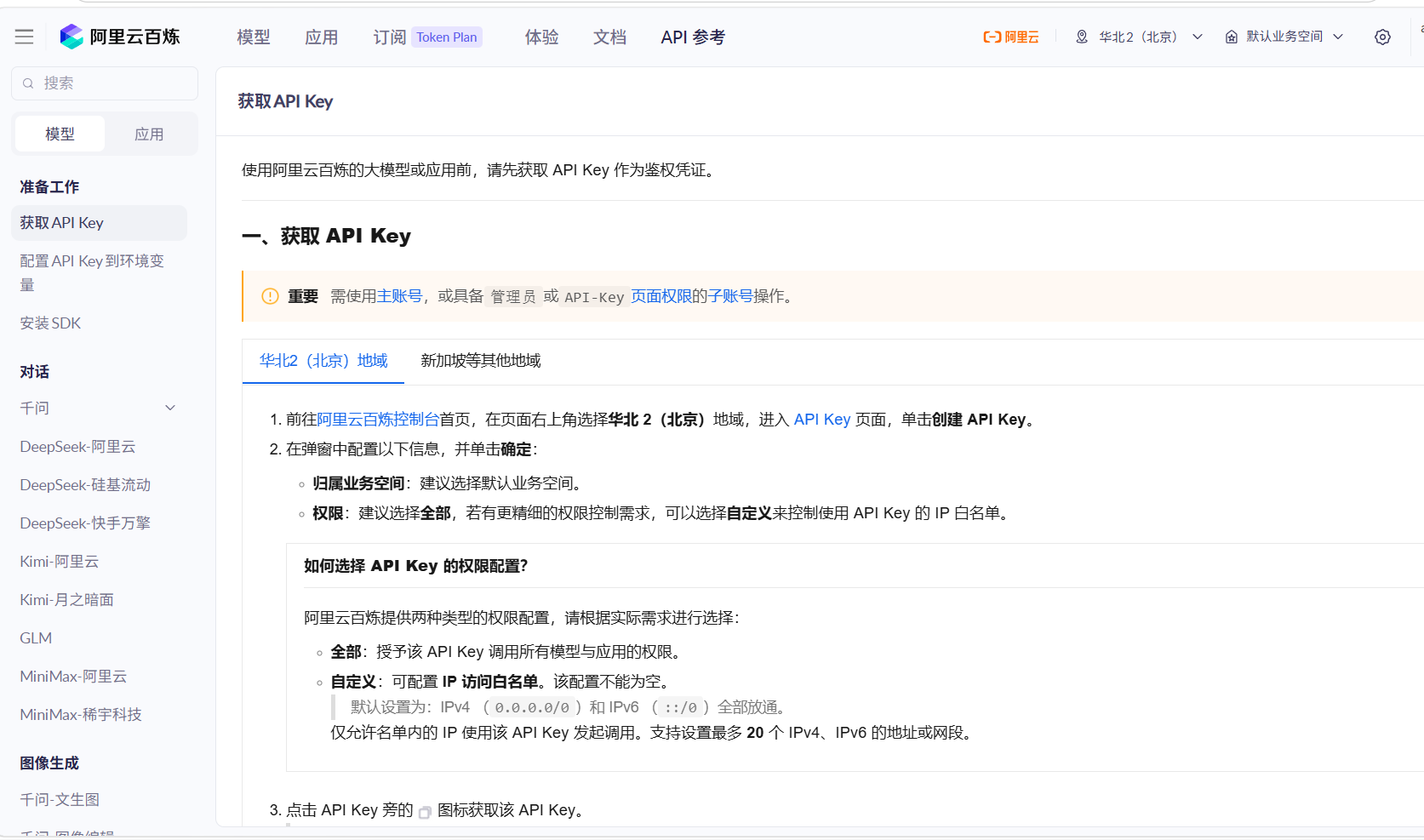1424x840 pixels.
Task: Click the 0.0.0.0/0 code text
Action: 532,708
